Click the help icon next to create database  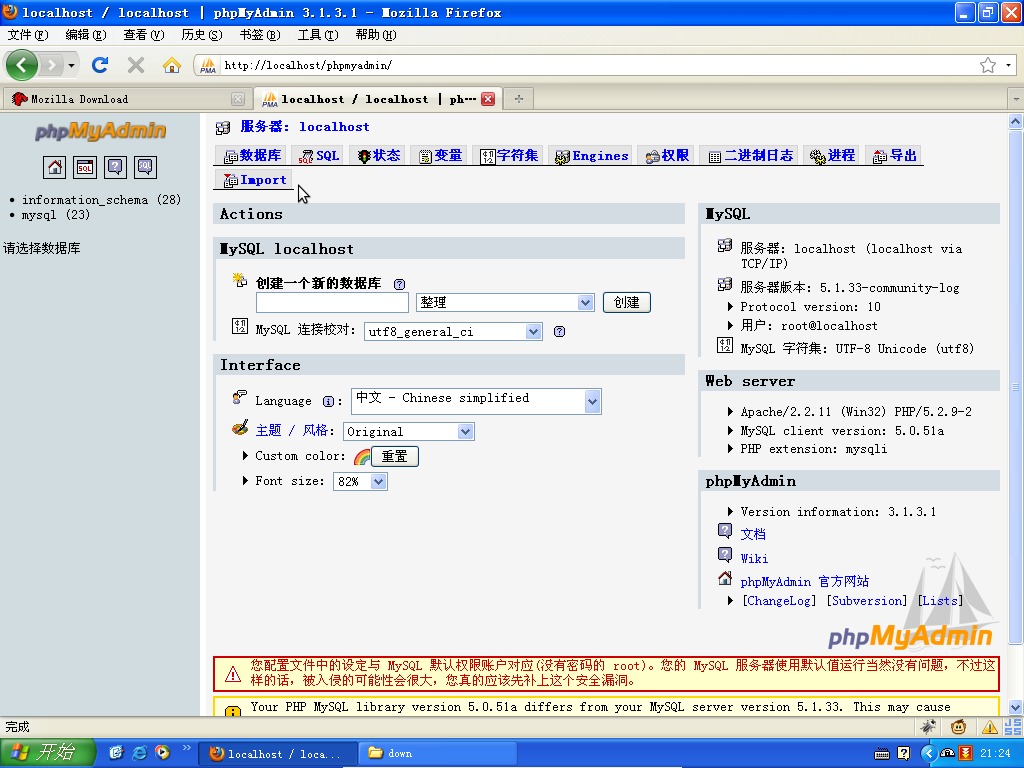click(x=399, y=284)
